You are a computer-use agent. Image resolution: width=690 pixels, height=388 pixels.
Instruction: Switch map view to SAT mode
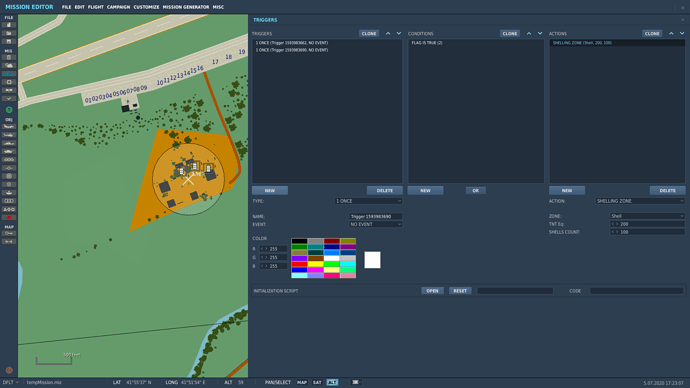pyautogui.click(x=317, y=383)
